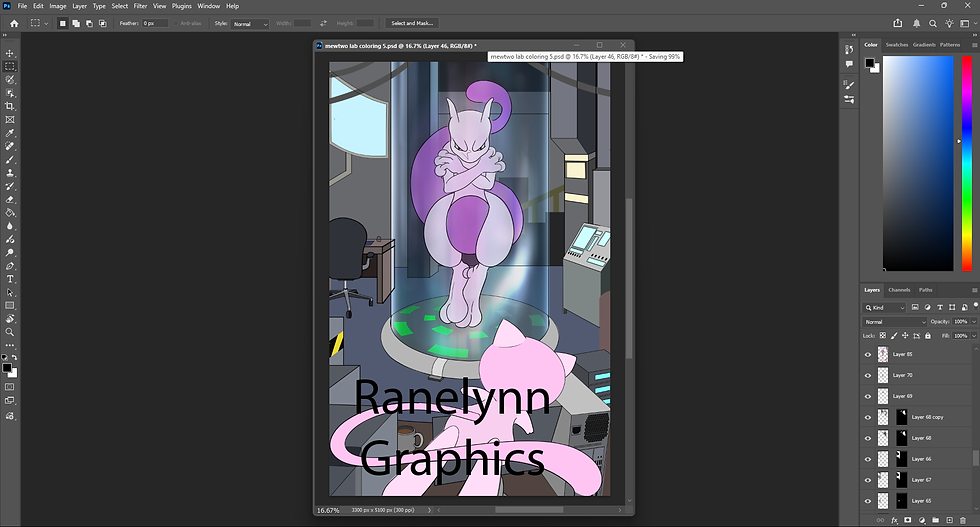Select the Frame tool
Image resolution: width=980 pixels, height=527 pixels.
click(x=9, y=119)
